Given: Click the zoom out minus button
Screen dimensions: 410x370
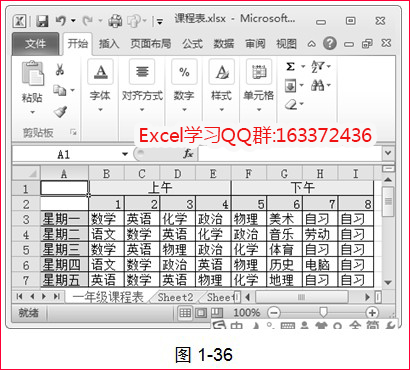Looking at the screenshot, I should pyautogui.click(x=273, y=313).
